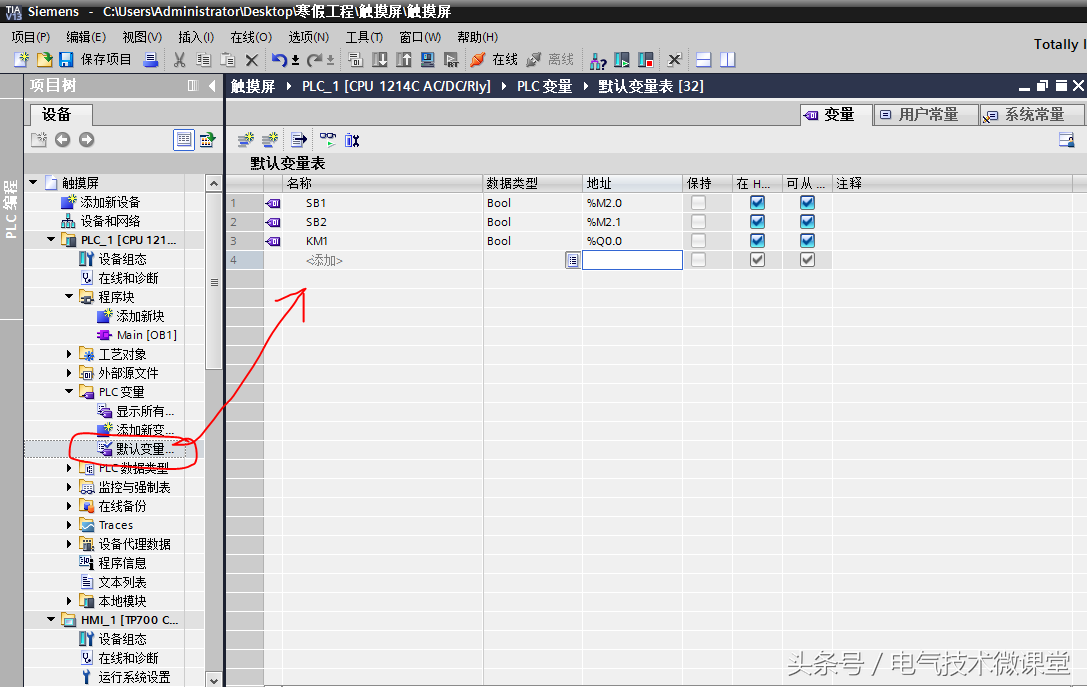Uncheck HMI accessible checkbox for KM1
Image resolution: width=1087 pixels, height=687 pixels.
[808, 241]
